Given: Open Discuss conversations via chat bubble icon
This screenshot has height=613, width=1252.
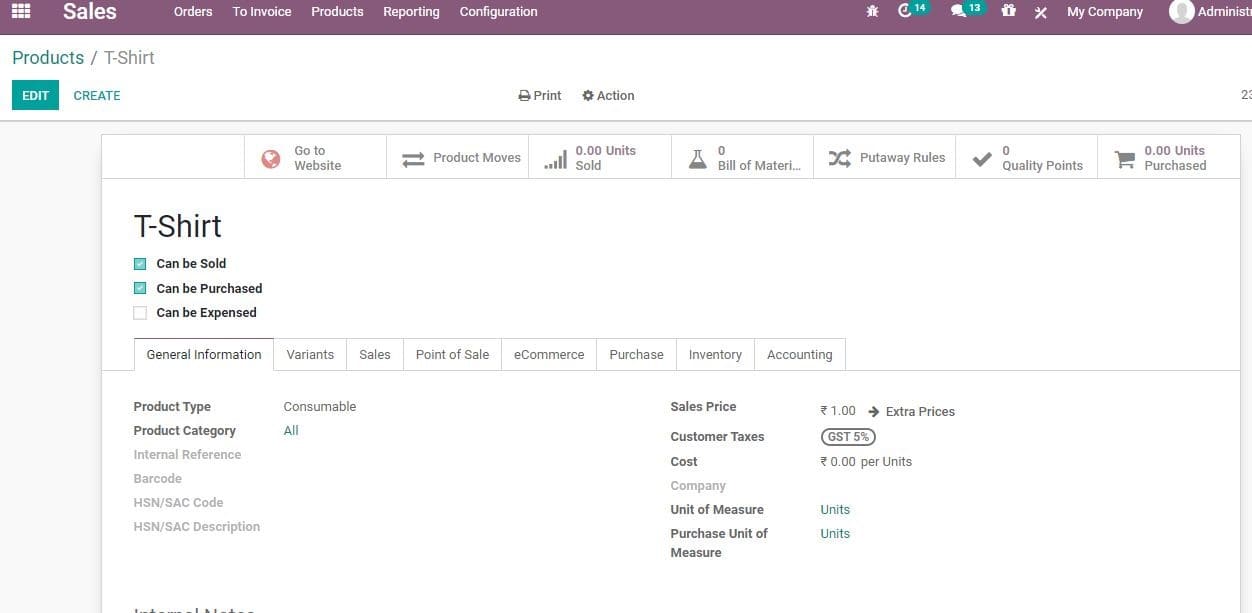Looking at the screenshot, I should pyautogui.click(x=960, y=11).
